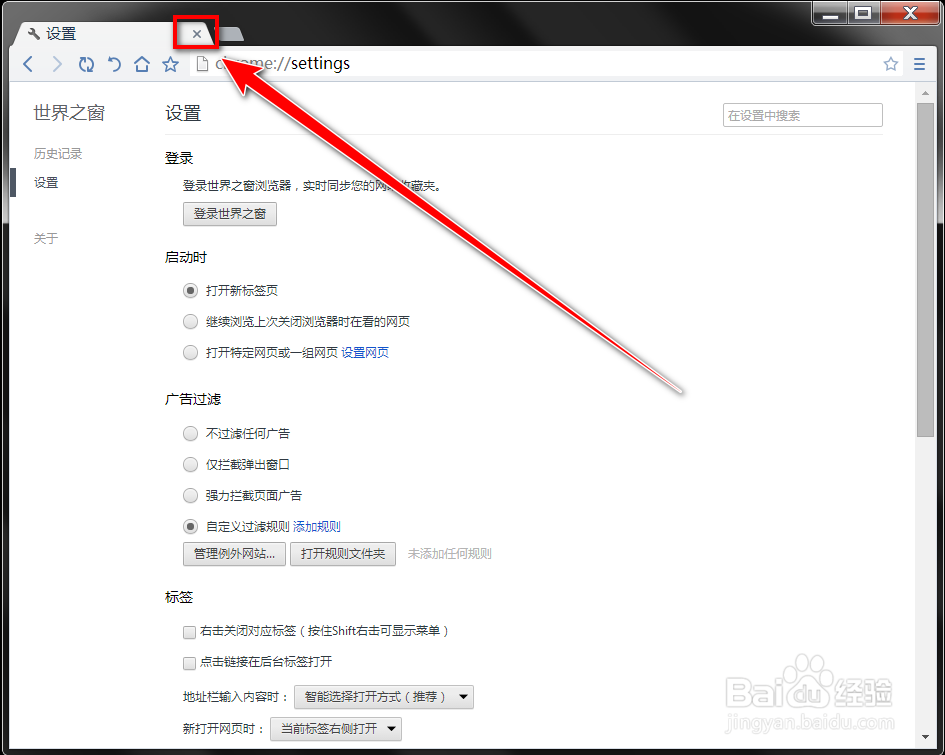The width and height of the screenshot is (945, 755).
Task: Open the 设置网页 link
Action: click(365, 352)
